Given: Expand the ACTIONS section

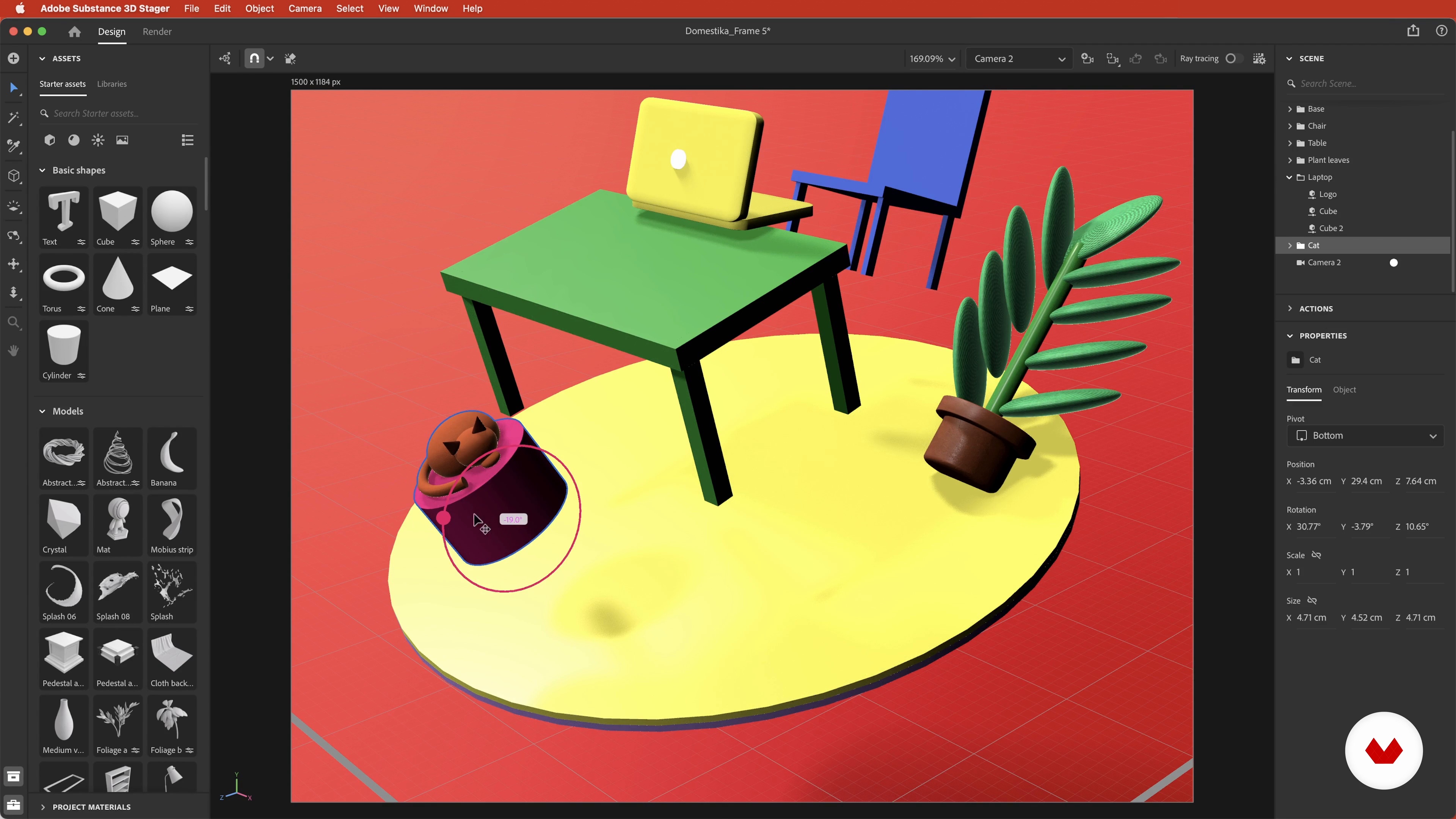Looking at the screenshot, I should (1290, 309).
